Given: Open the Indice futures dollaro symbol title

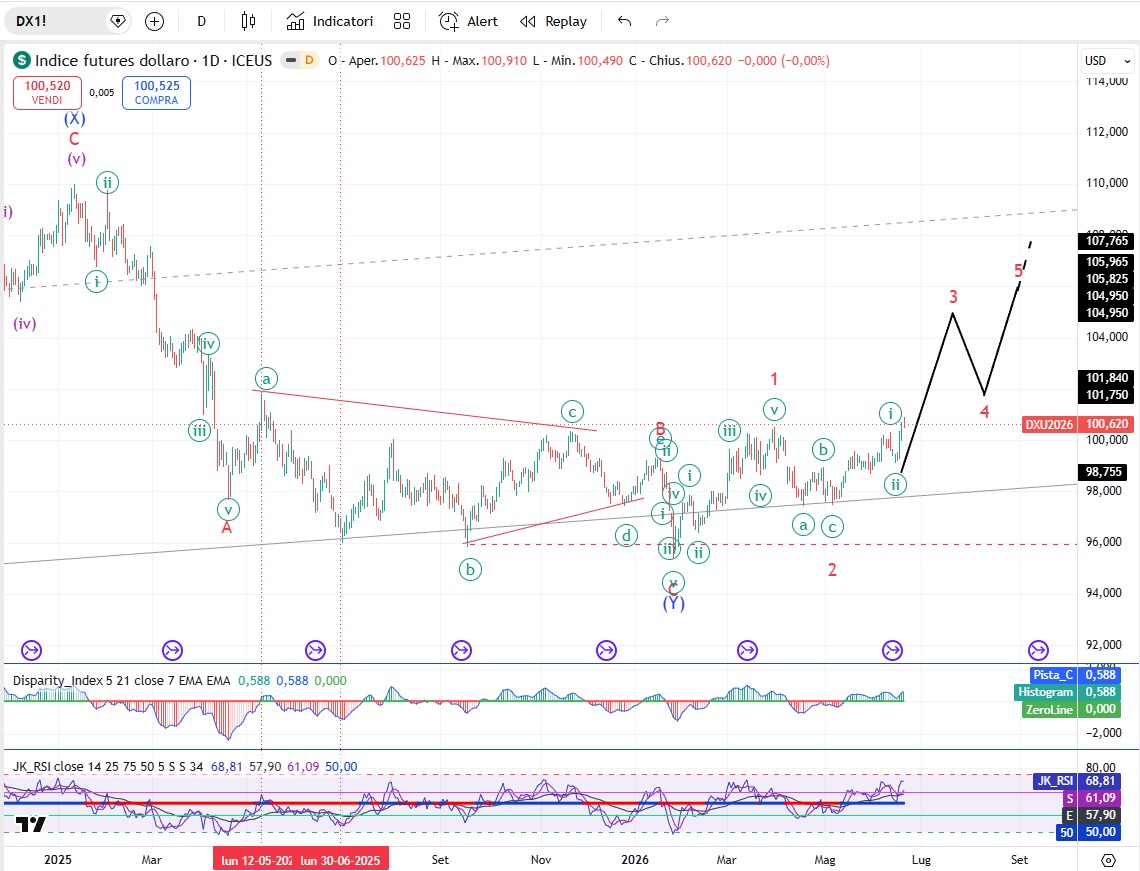Looking at the screenshot, I should tap(153, 60).
